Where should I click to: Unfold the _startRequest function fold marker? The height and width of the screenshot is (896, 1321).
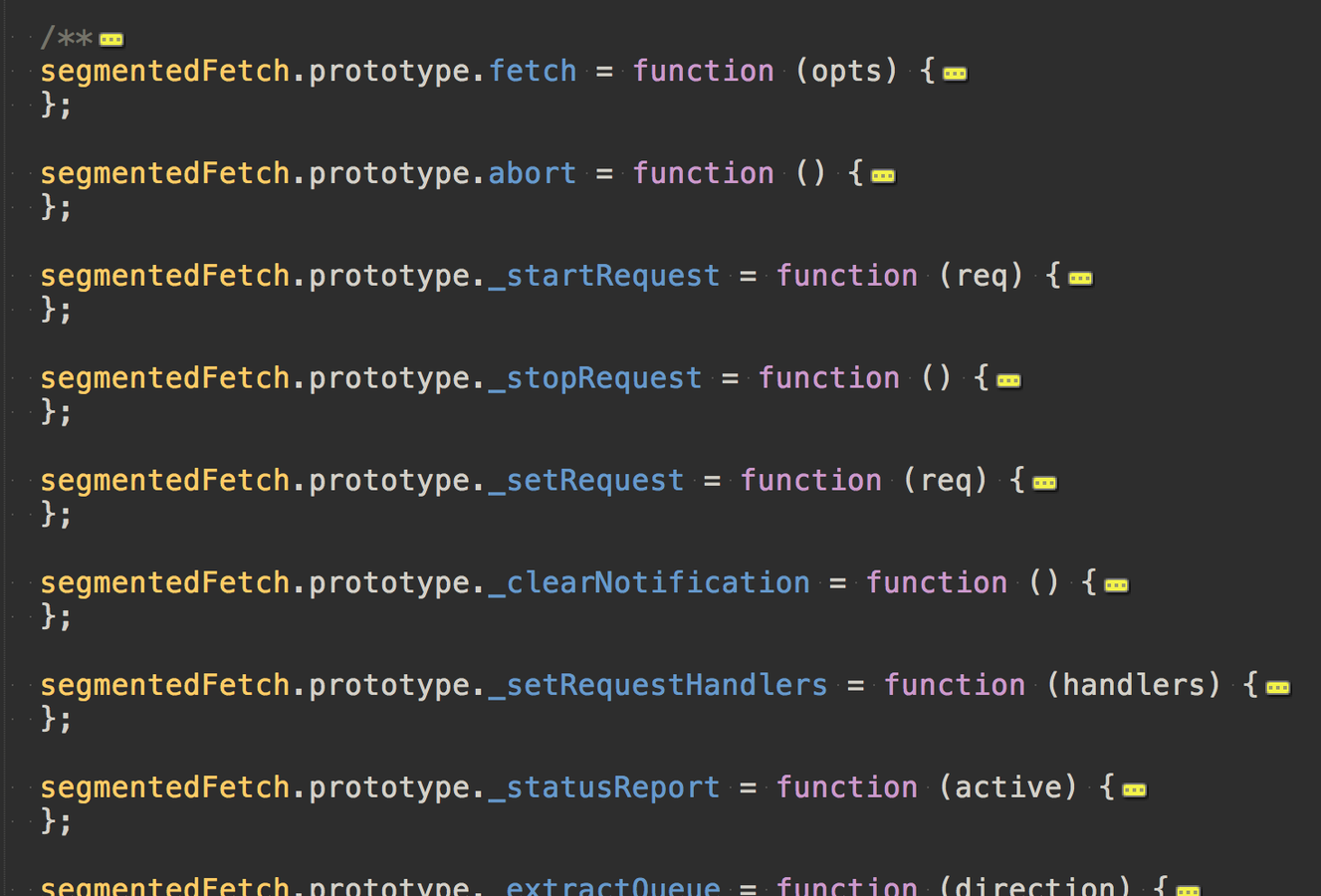click(1080, 279)
